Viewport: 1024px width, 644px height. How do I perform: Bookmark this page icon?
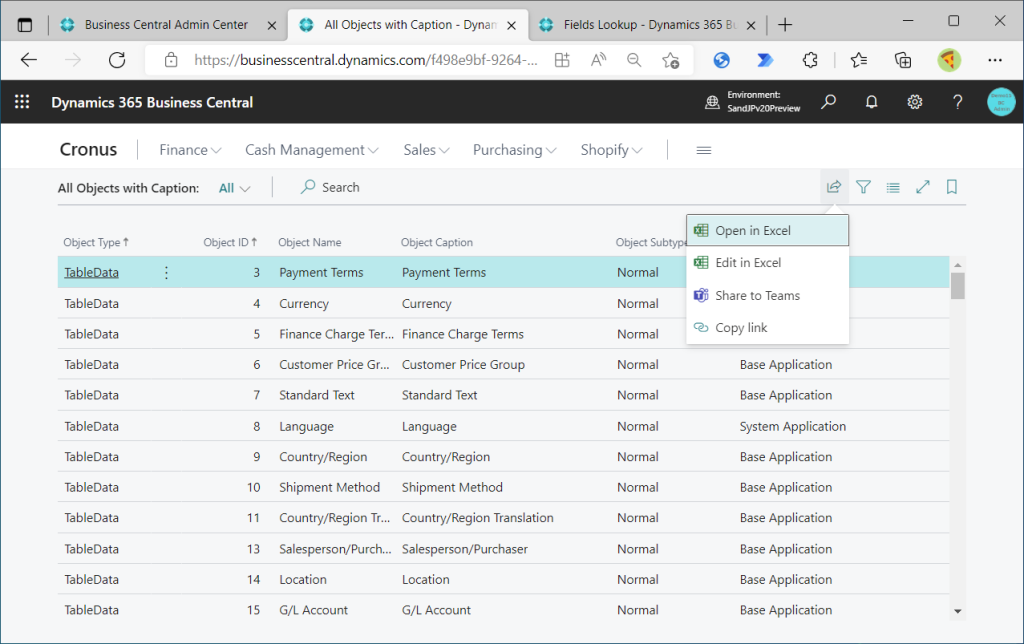tap(952, 187)
